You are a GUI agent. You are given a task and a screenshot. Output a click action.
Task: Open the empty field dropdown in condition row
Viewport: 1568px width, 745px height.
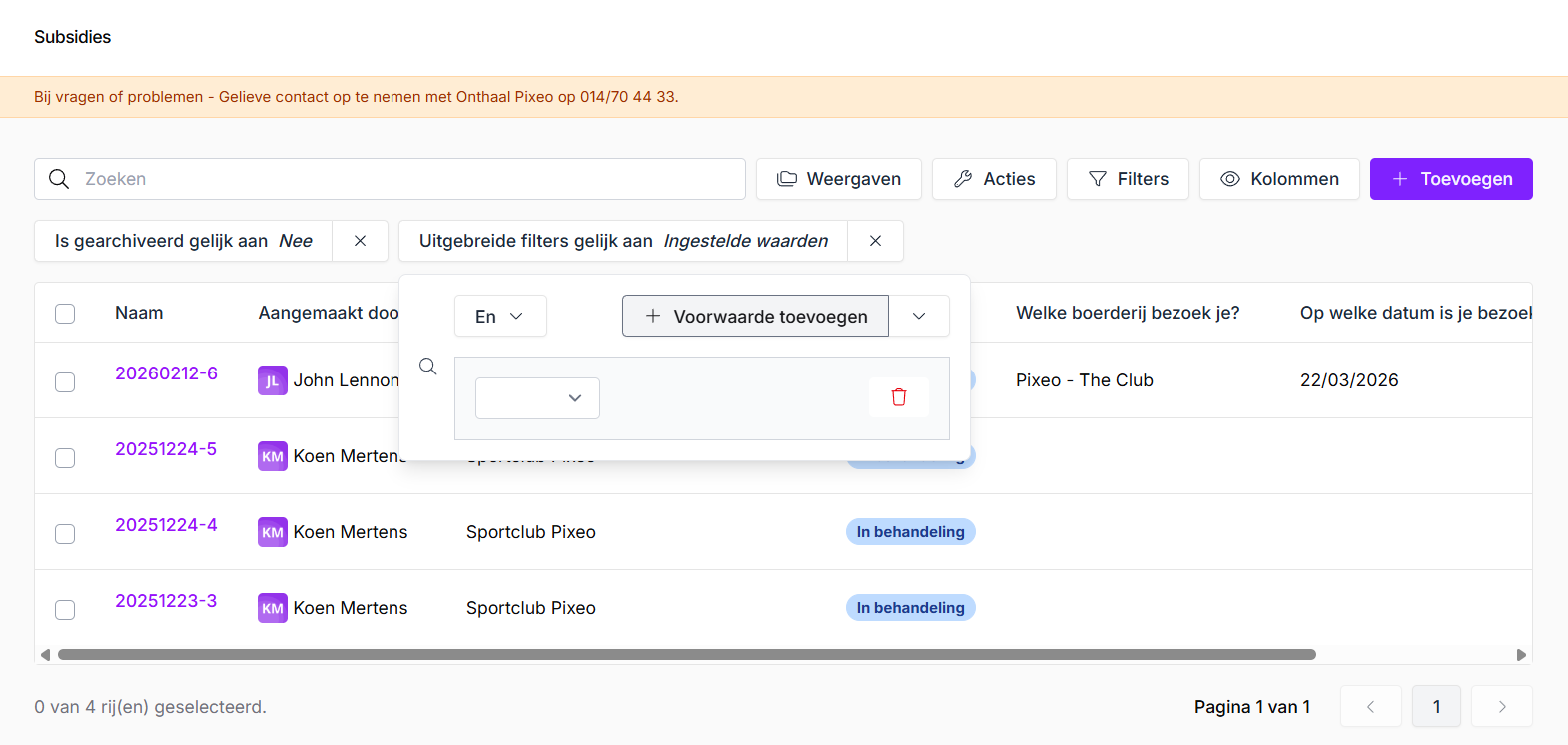pos(537,398)
